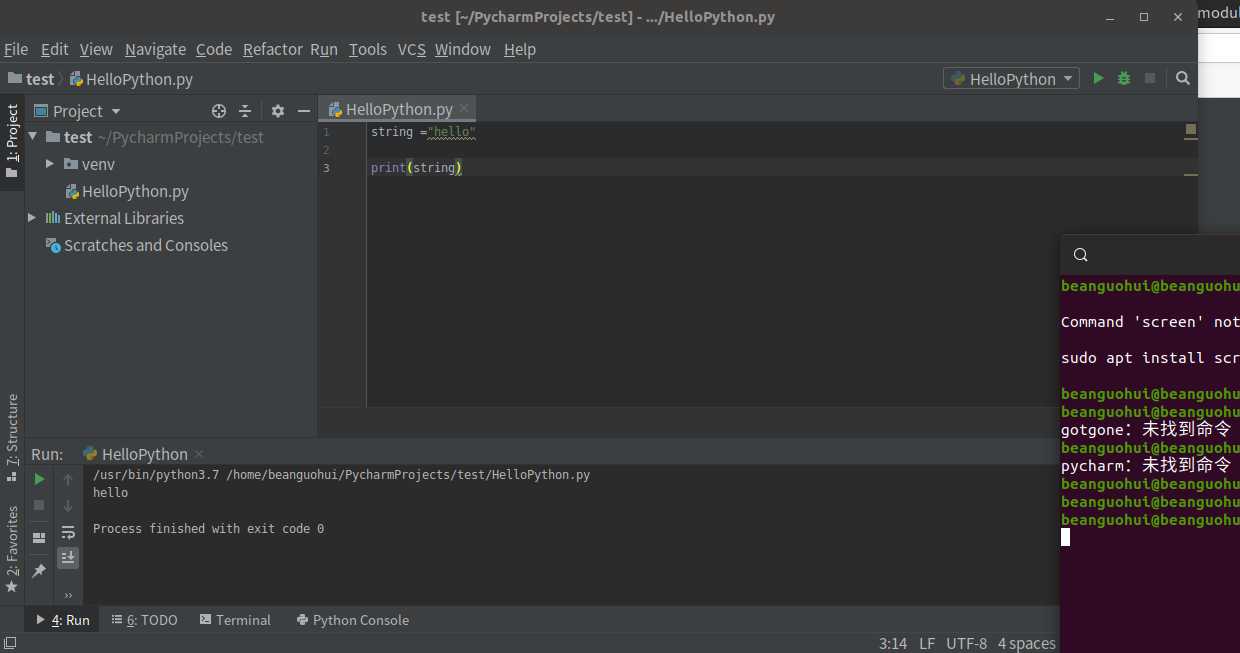Toggle soft-wrap in Run console
Screen dimensions: 1240x653
[68, 532]
